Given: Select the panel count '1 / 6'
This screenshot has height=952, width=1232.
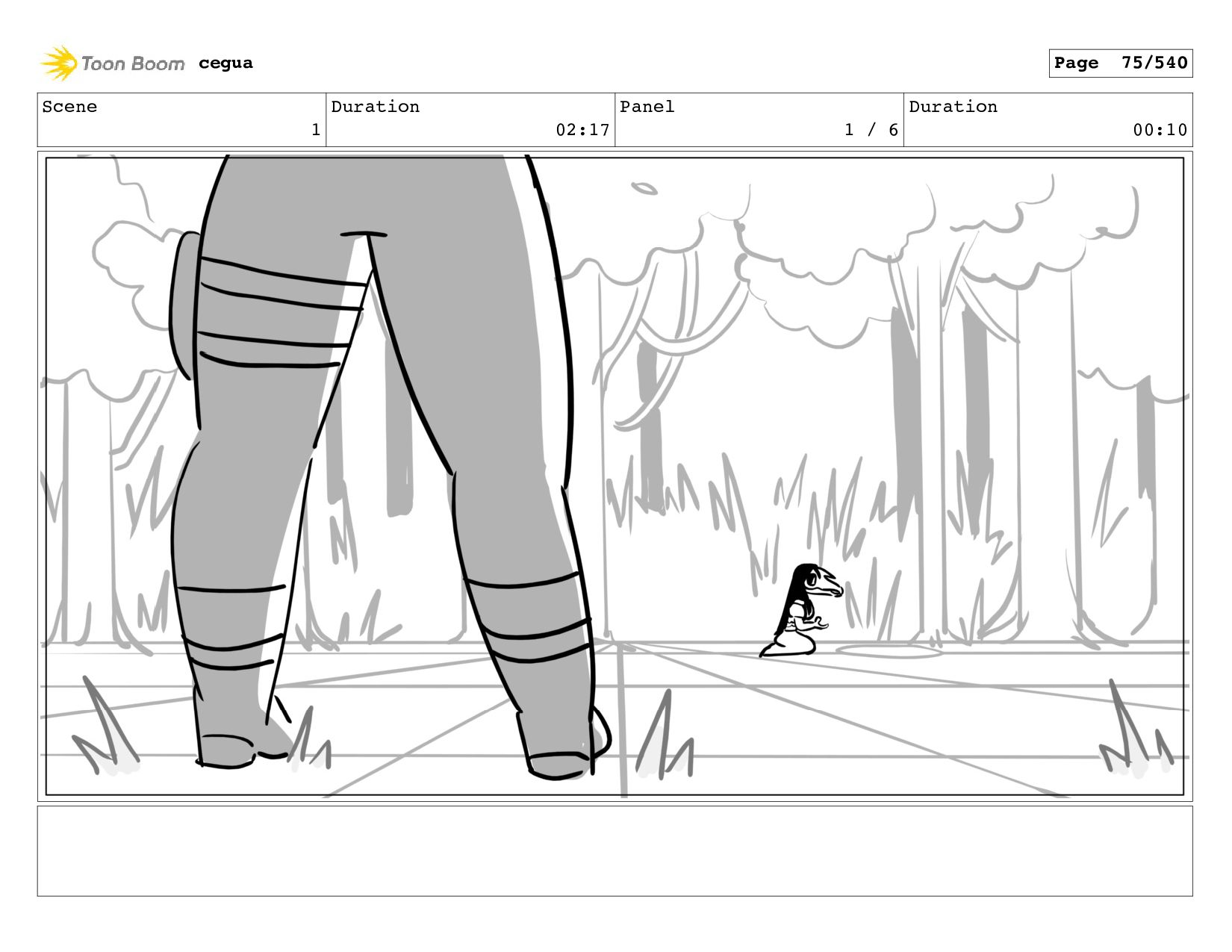Looking at the screenshot, I should pos(871,130).
